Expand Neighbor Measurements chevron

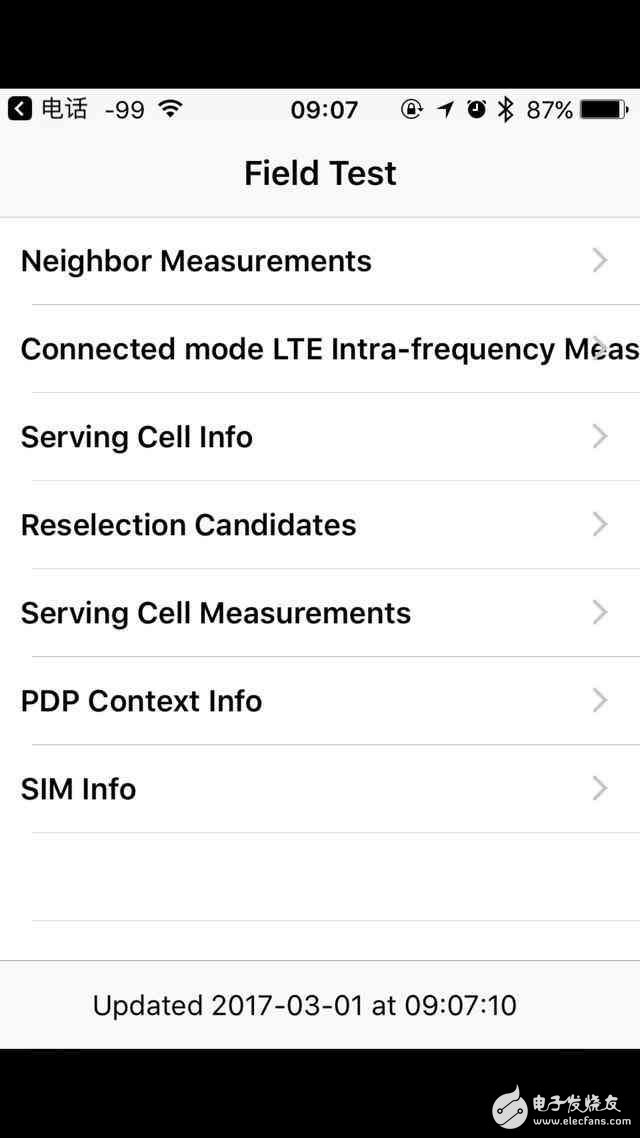599,261
